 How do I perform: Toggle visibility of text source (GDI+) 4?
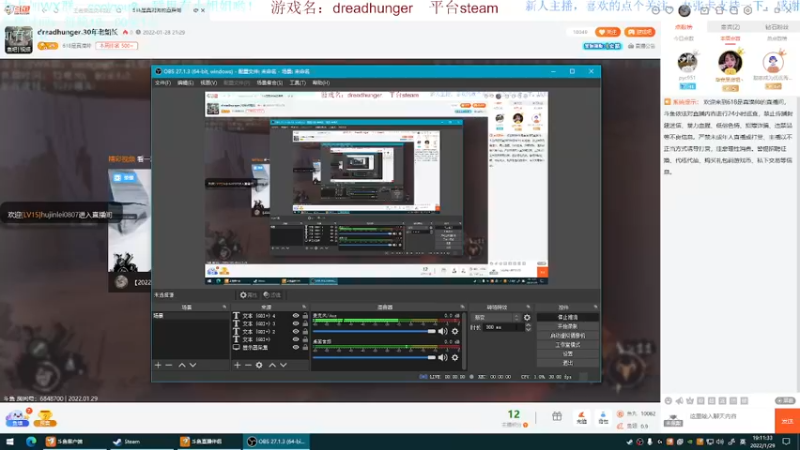pyautogui.click(x=295, y=316)
